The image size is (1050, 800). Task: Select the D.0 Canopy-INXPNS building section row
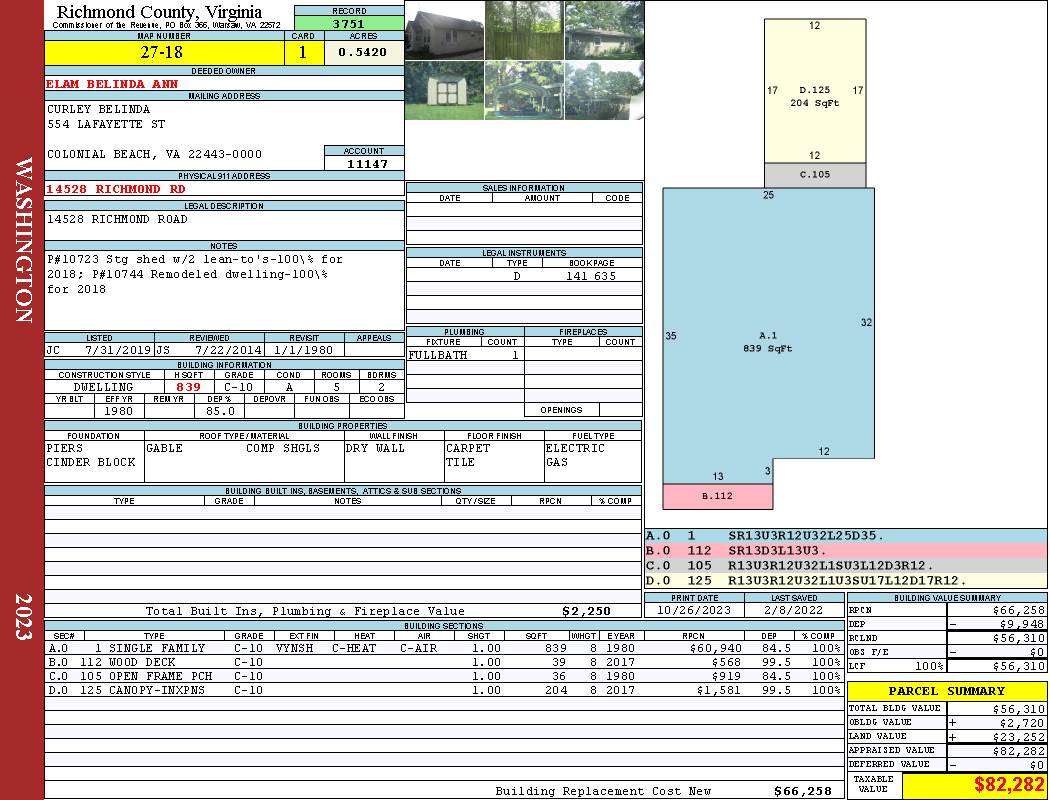[340, 690]
